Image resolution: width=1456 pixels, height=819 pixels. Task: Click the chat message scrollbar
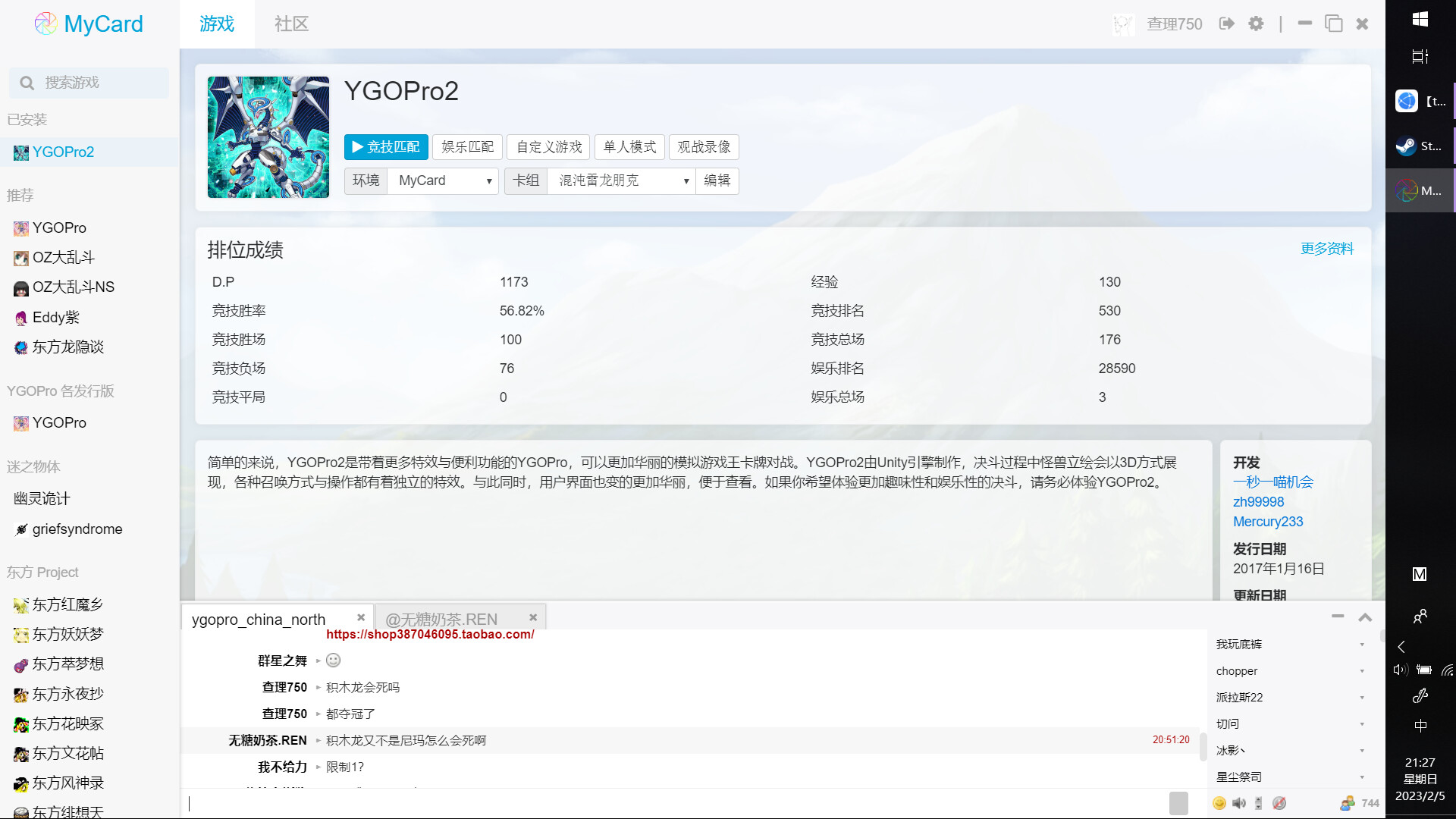pyautogui.click(x=1203, y=746)
